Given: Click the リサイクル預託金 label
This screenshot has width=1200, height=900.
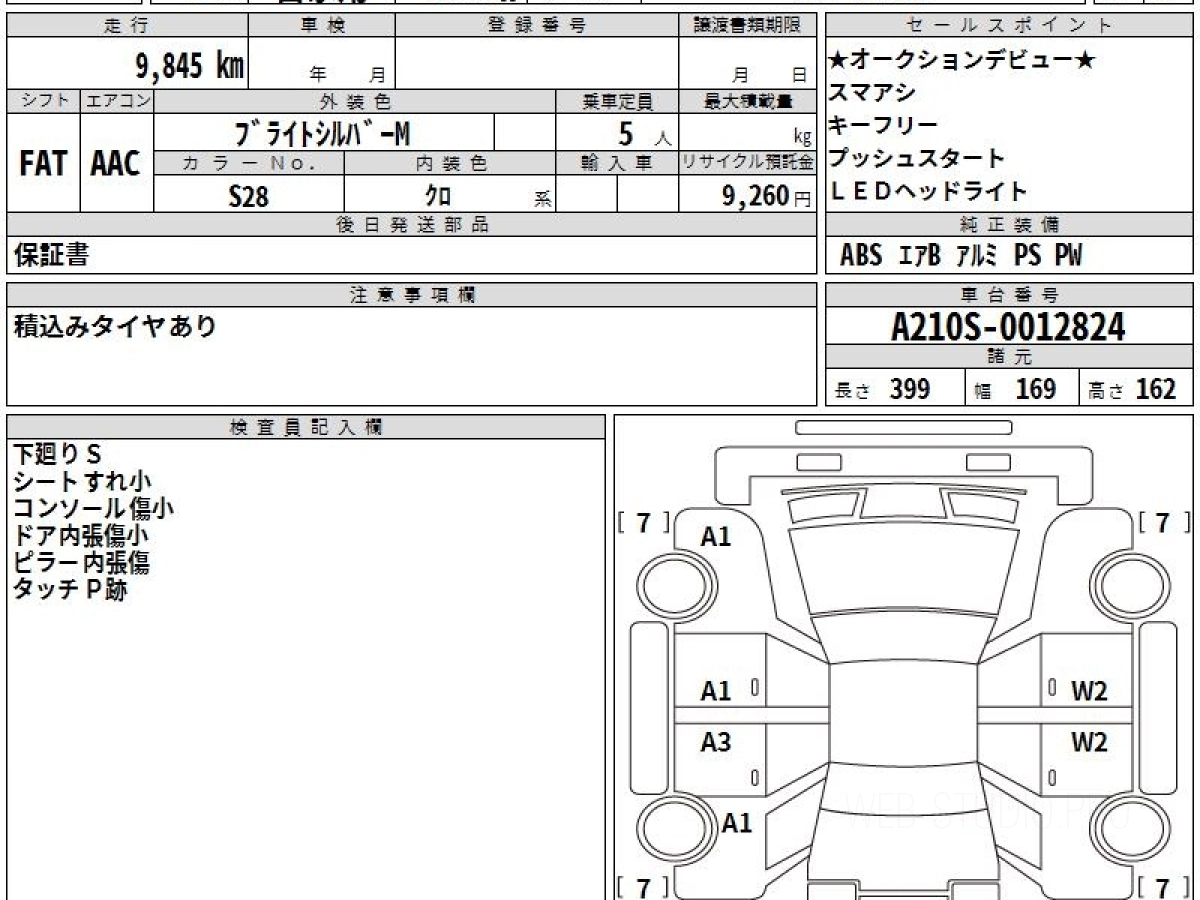Looking at the screenshot, I should [x=747, y=163].
